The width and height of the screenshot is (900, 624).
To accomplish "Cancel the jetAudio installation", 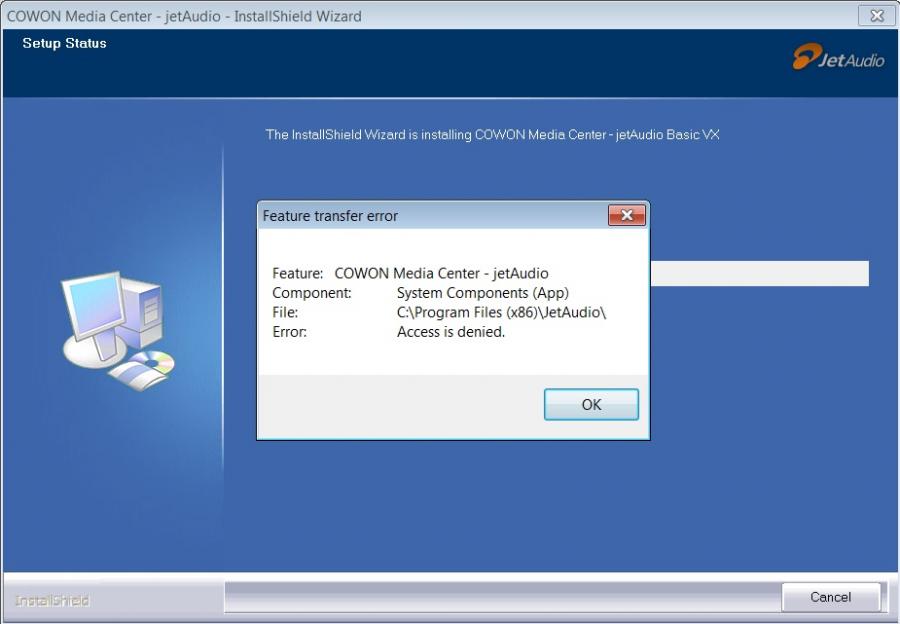I will (831, 597).
